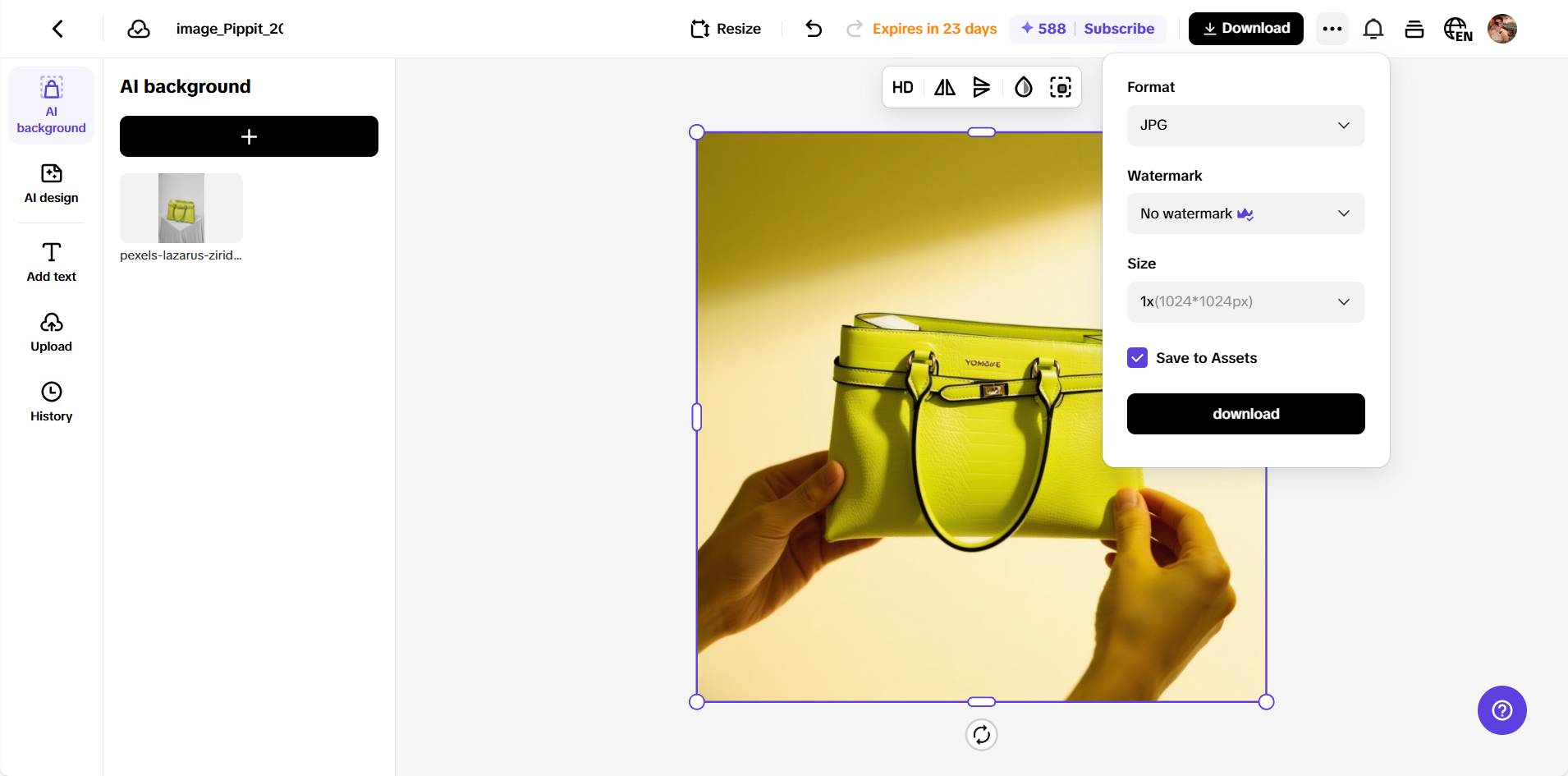1568x776 pixels.
Task: Redo the last action
Action: point(855,29)
